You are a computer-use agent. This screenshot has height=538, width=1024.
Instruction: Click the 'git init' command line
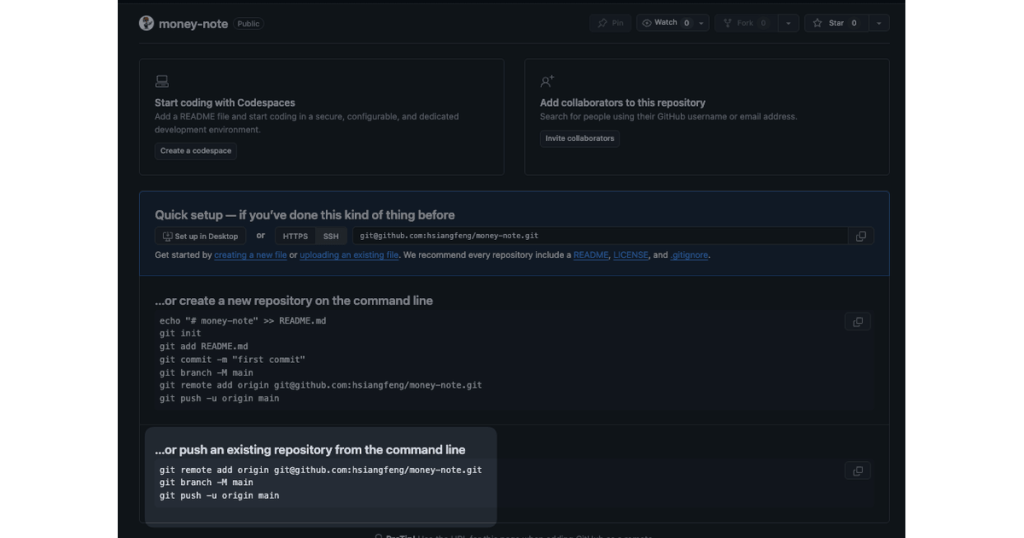coord(180,334)
